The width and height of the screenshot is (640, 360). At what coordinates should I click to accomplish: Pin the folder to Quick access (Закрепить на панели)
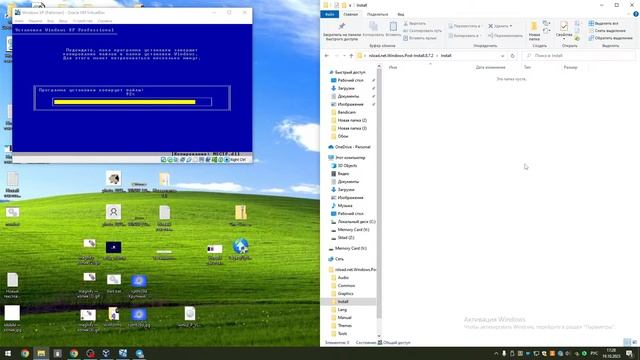342,32
